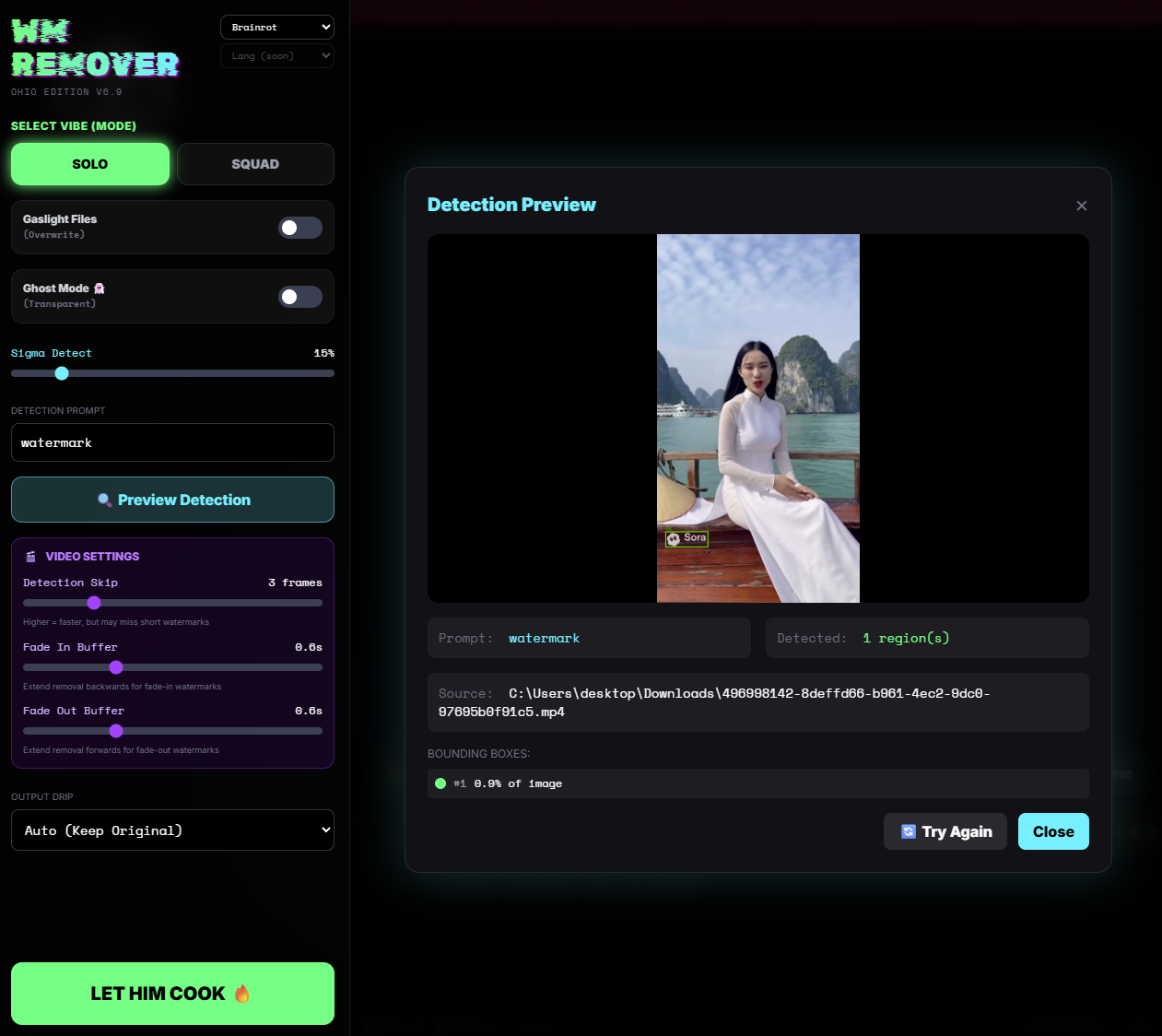Open the Brainrot mode dropdown
Screen dimensions: 1162x1036
coord(276,27)
